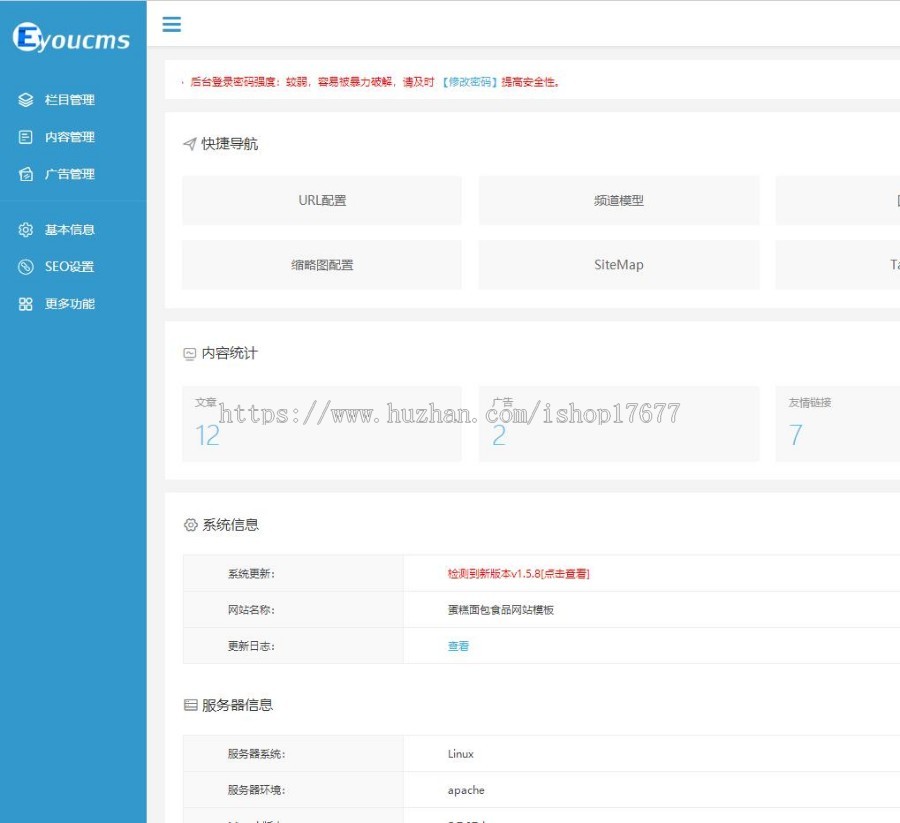Click the 栏目管理 layers icon
This screenshot has width=900, height=823.
tap(25, 100)
